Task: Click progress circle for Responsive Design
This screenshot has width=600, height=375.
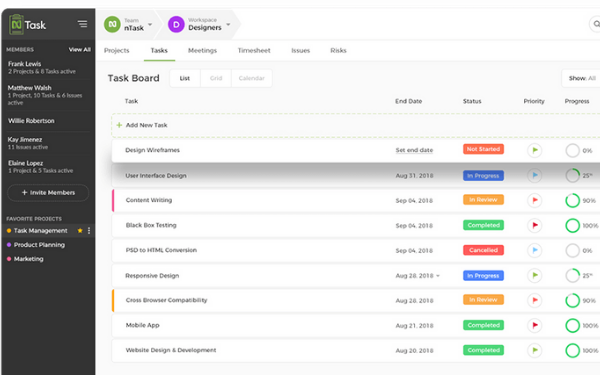Action: point(572,276)
